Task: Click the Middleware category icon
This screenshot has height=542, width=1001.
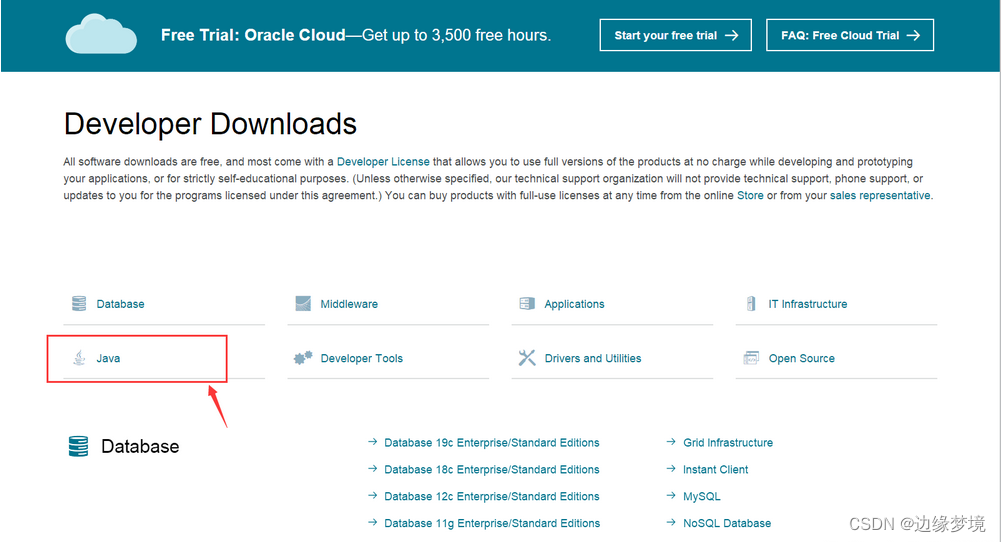Action: [x=303, y=303]
